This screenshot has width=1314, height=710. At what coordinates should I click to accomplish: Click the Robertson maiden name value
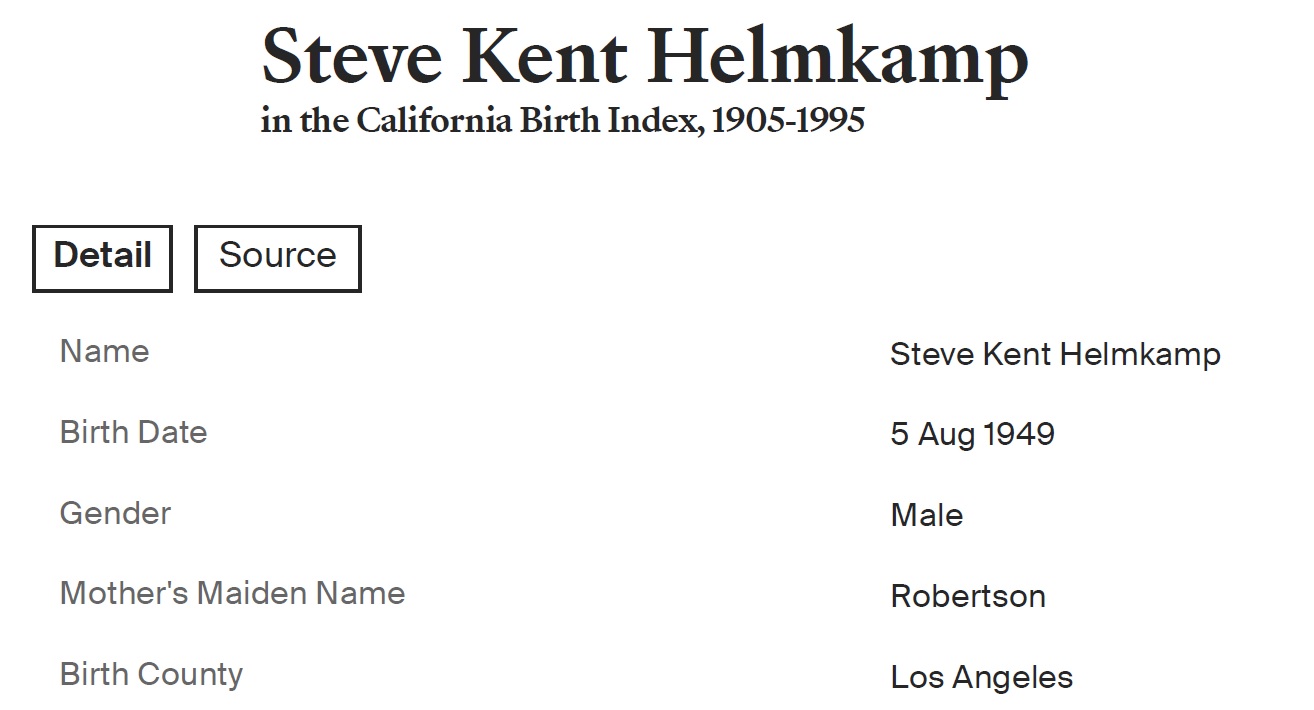coord(967,597)
